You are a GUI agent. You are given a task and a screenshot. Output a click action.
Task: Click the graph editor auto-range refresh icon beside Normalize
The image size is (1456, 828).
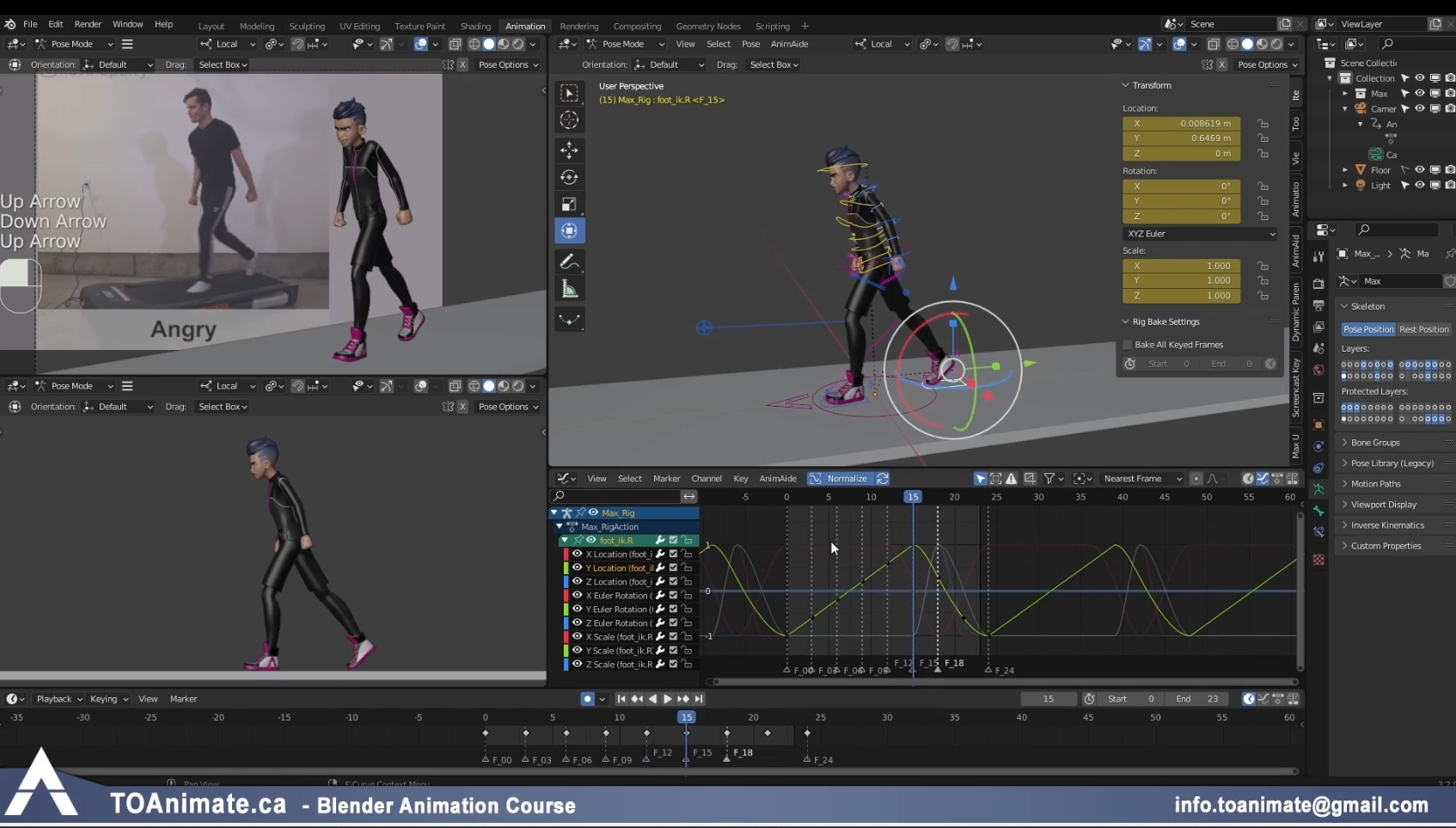click(x=883, y=479)
